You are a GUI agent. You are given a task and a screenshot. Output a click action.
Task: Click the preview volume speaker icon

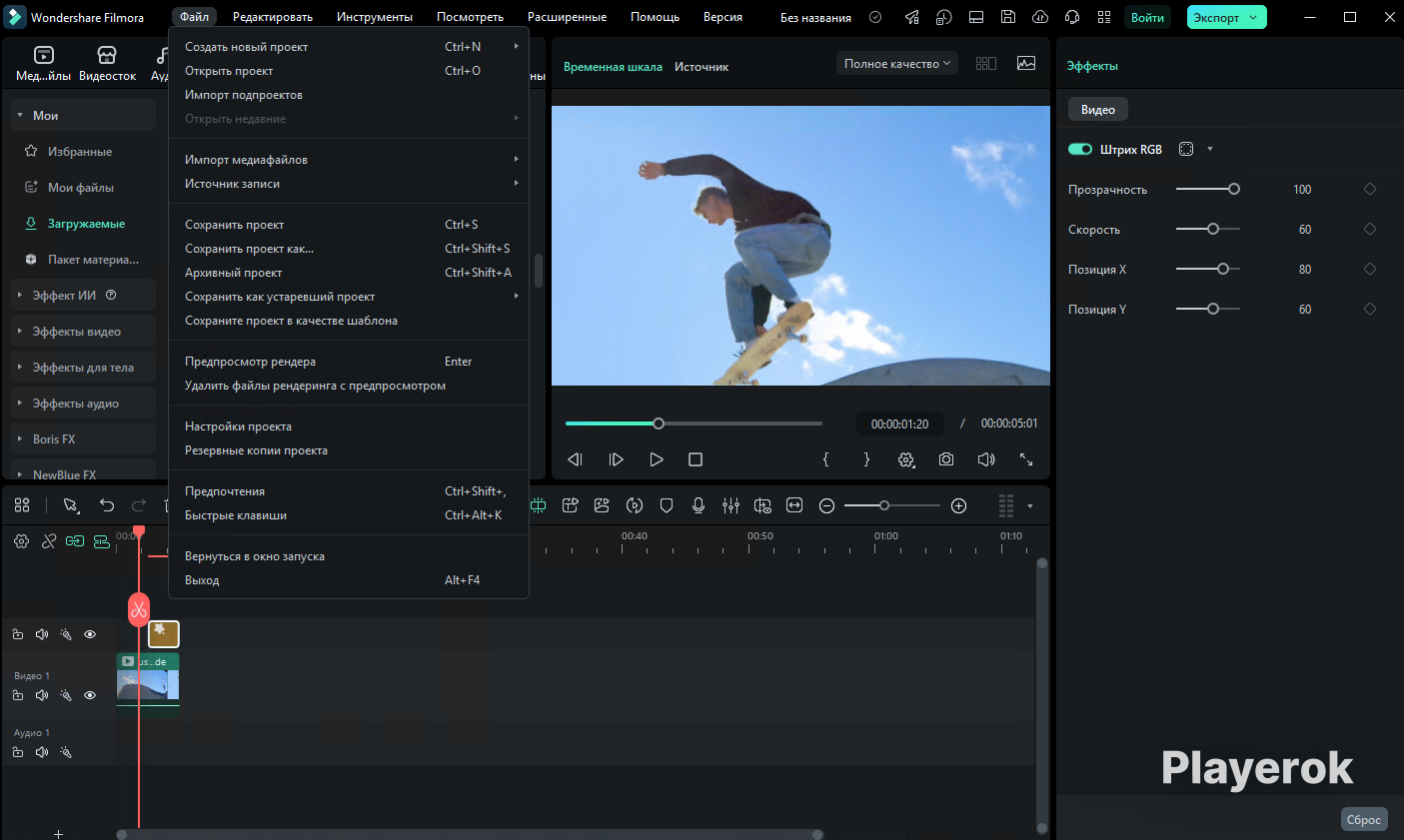[986, 459]
